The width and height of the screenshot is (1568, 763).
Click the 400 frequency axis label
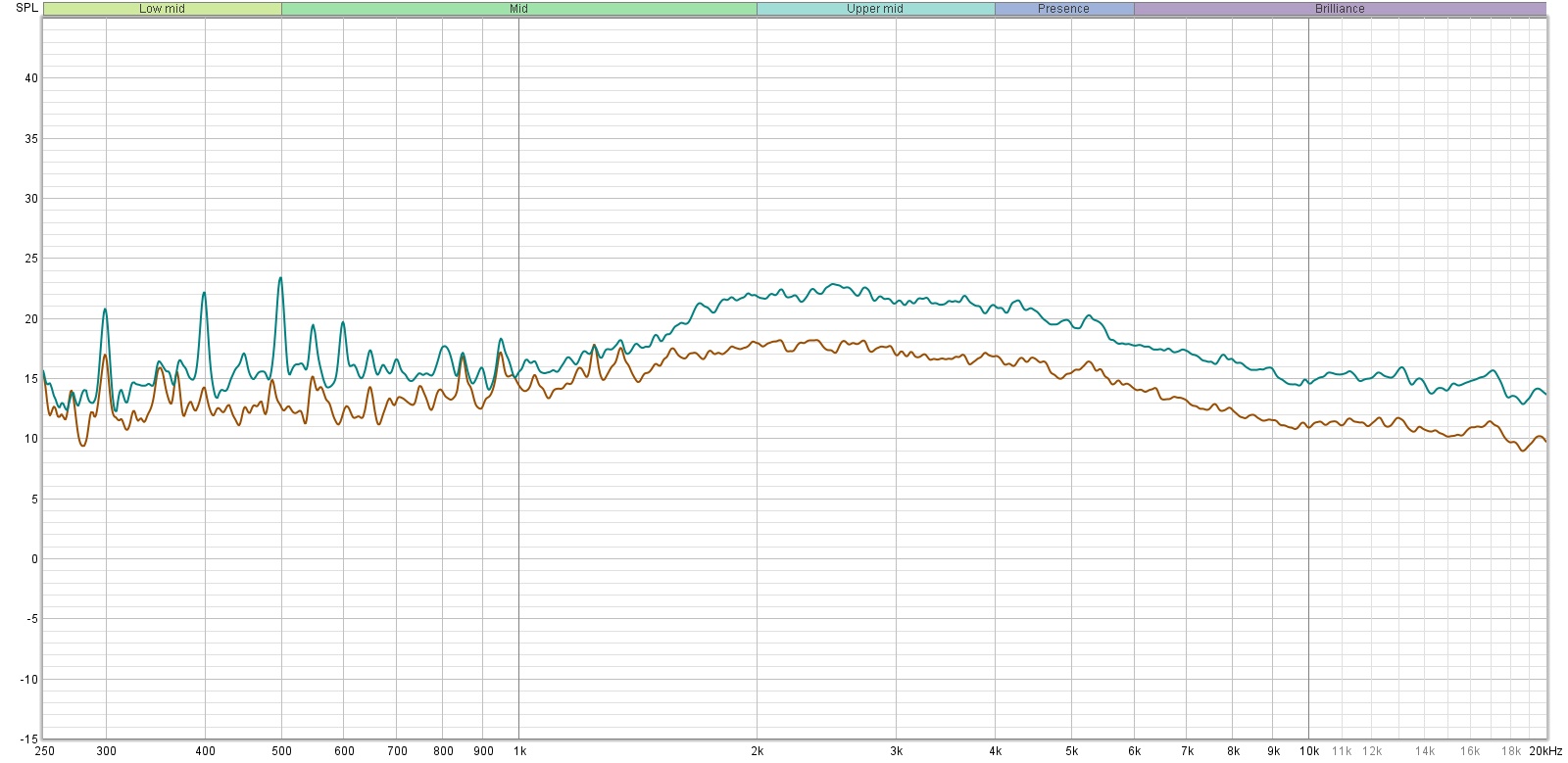pos(205,751)
